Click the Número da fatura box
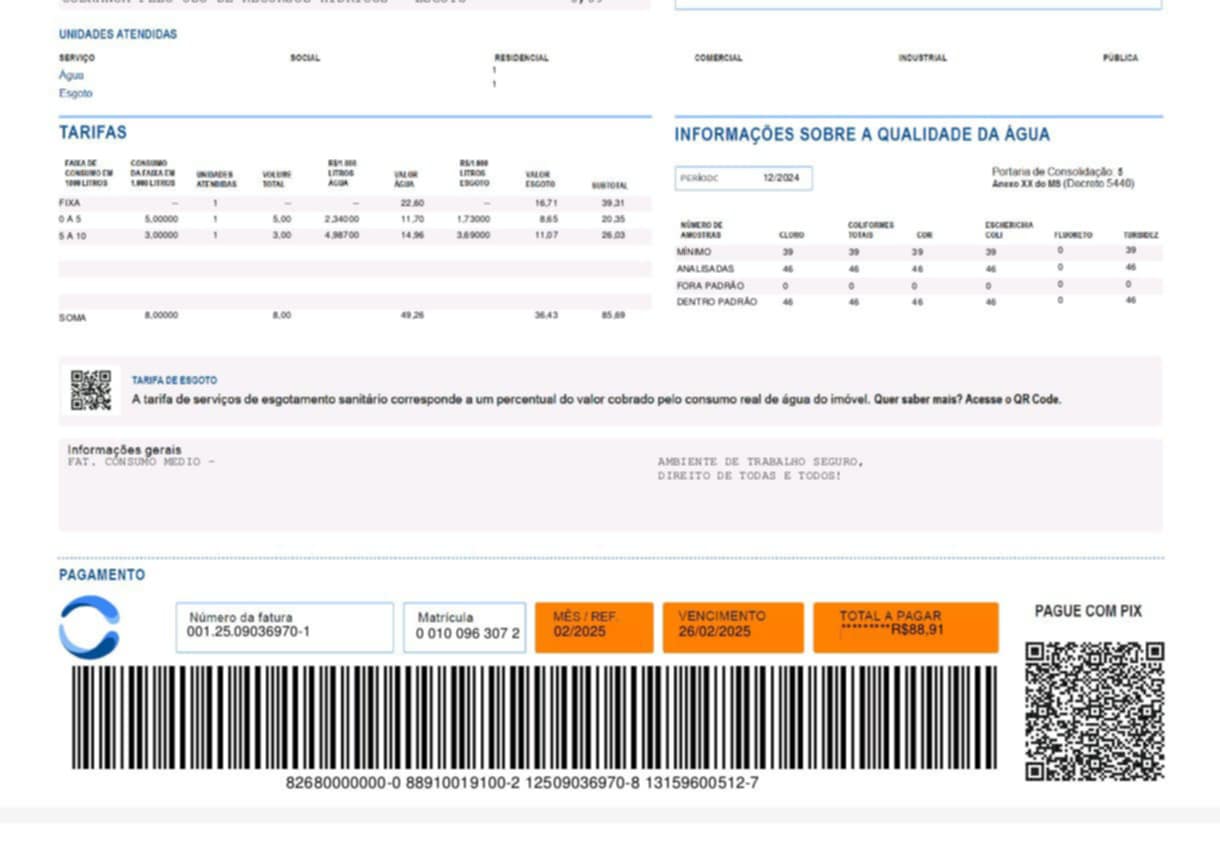 tap(284, 627)
